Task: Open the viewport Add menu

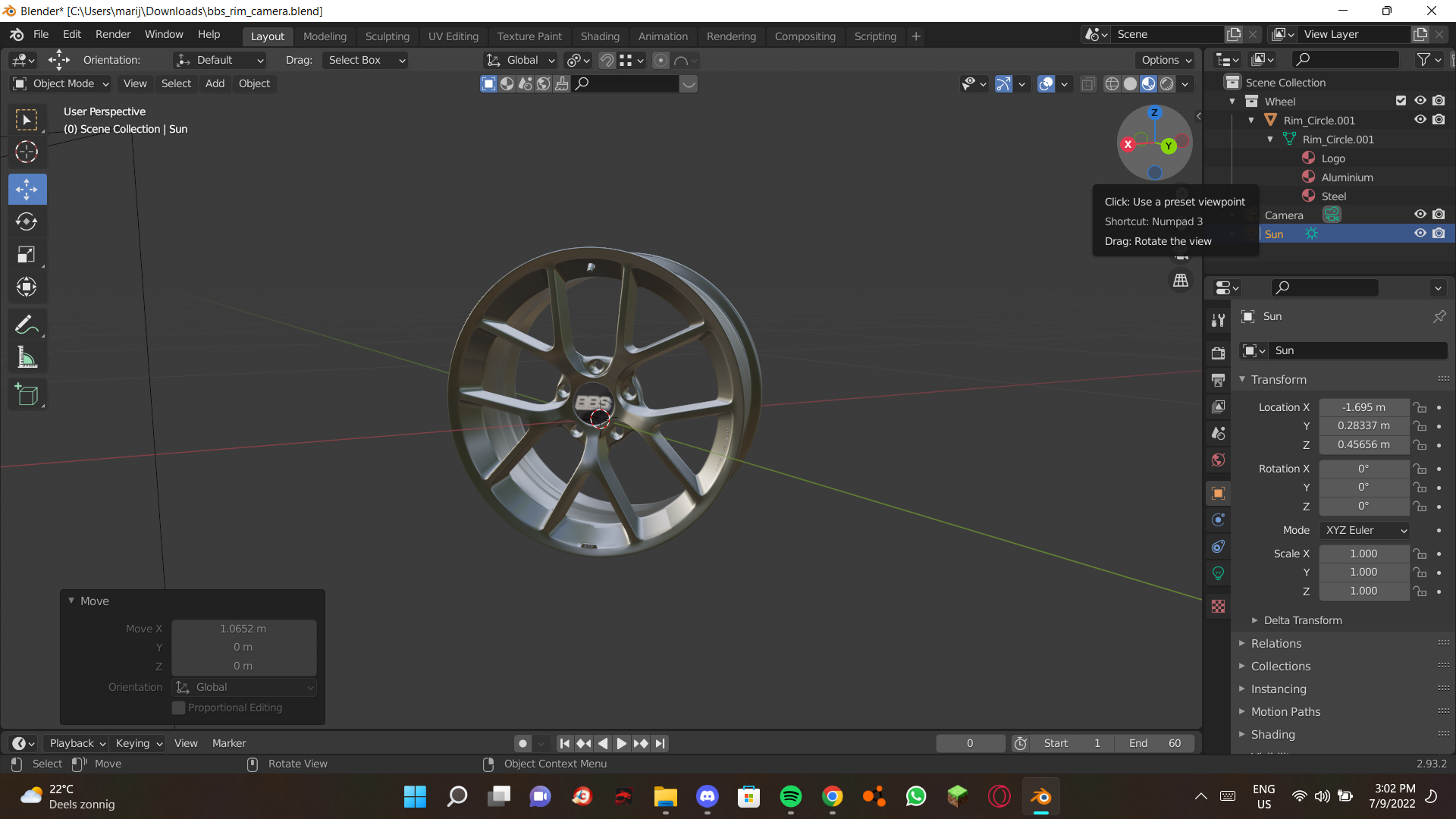Action: click(x=215, y=83)
